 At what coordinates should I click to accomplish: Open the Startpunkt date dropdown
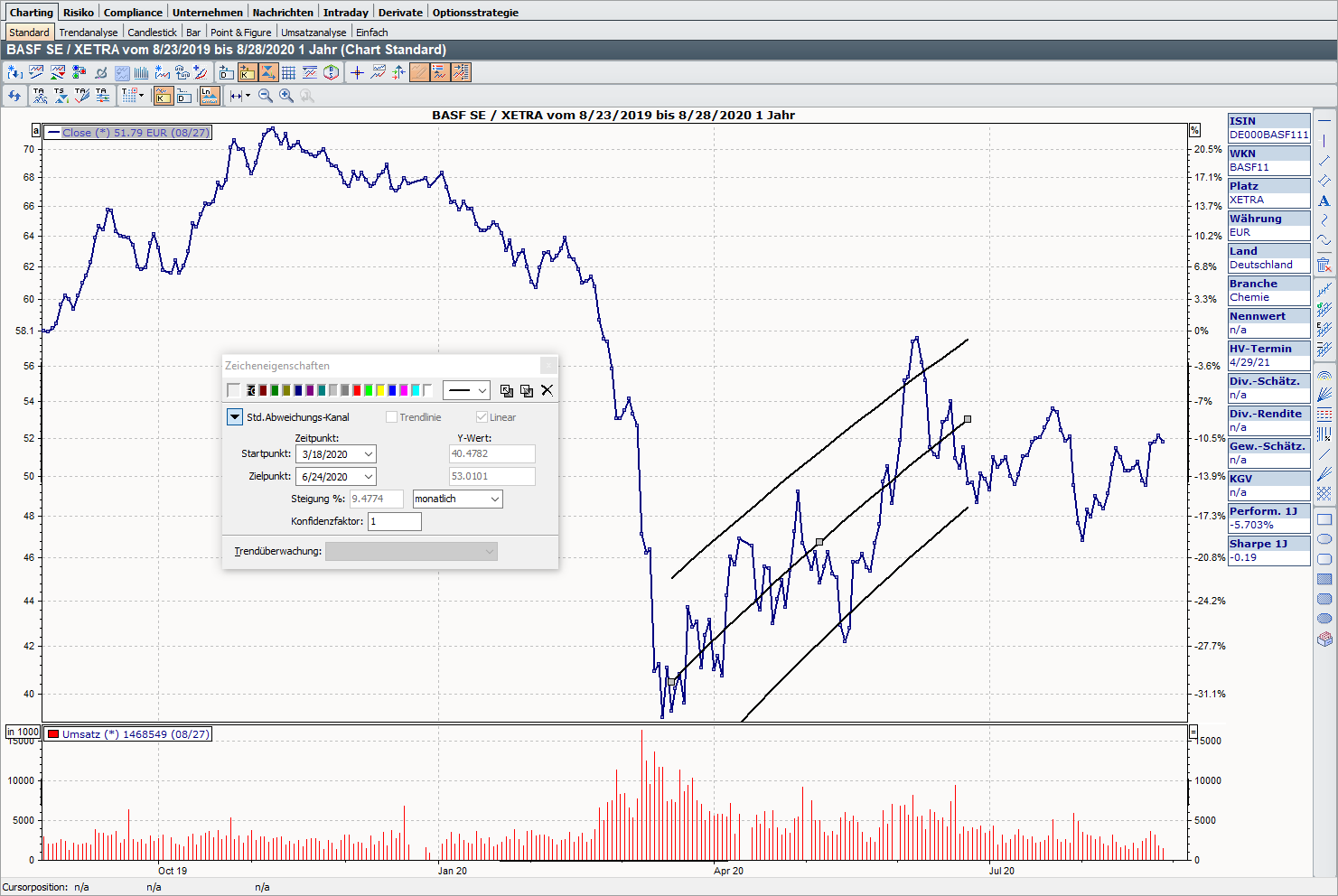pos(368,454)
